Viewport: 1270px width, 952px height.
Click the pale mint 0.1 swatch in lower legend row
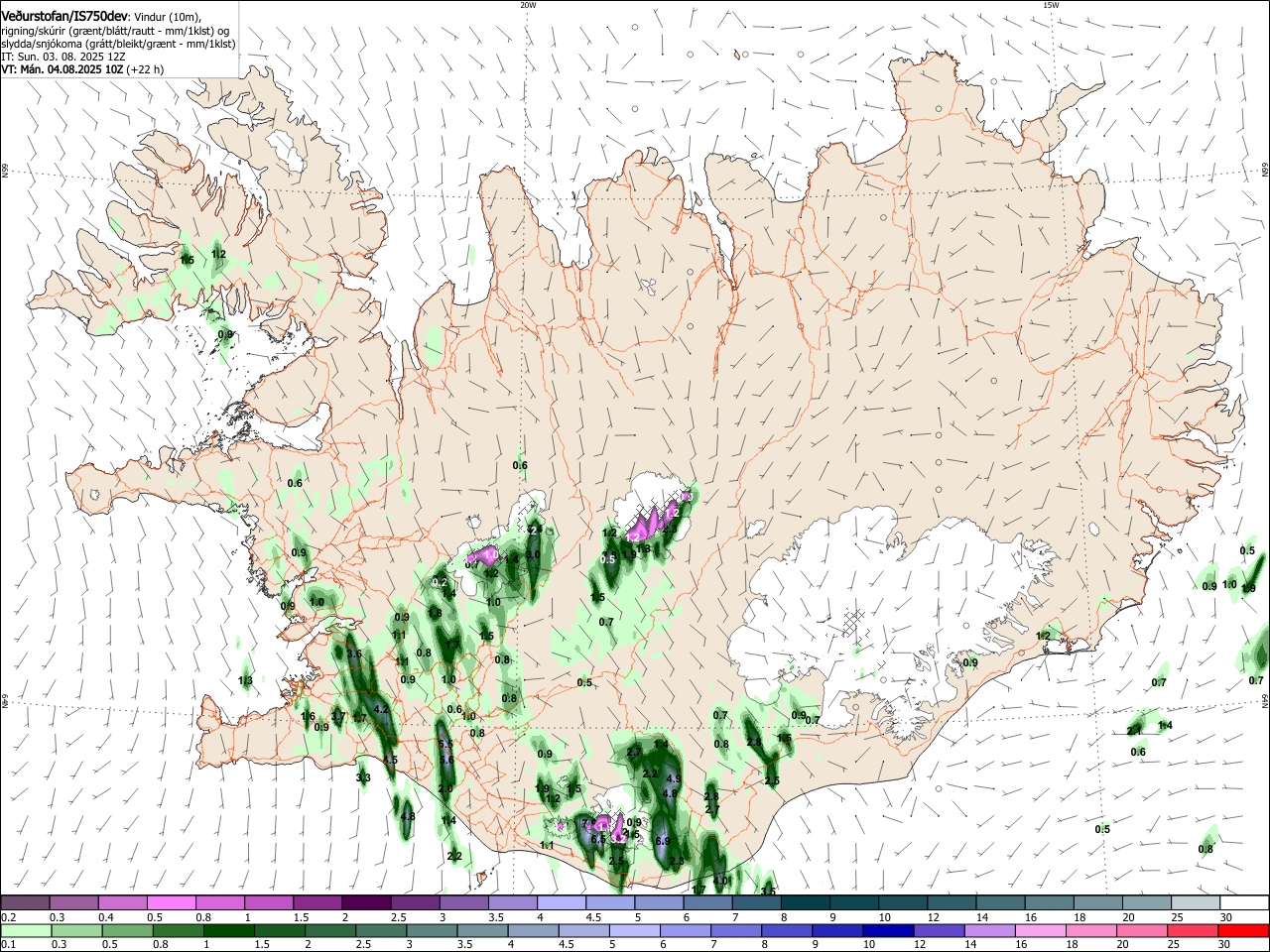[x=26, y=930]
